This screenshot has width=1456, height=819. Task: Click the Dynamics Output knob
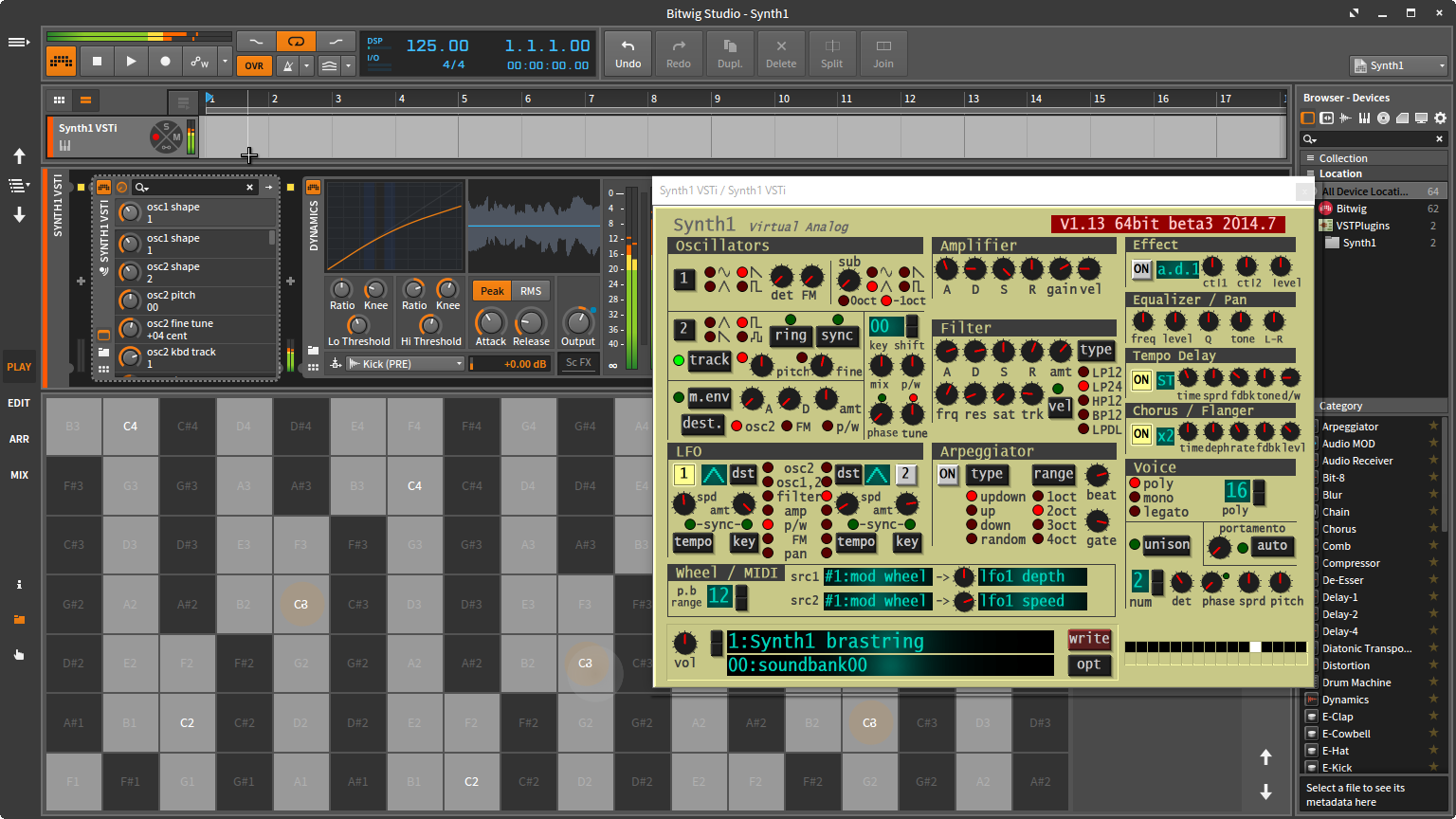[577, 322]
